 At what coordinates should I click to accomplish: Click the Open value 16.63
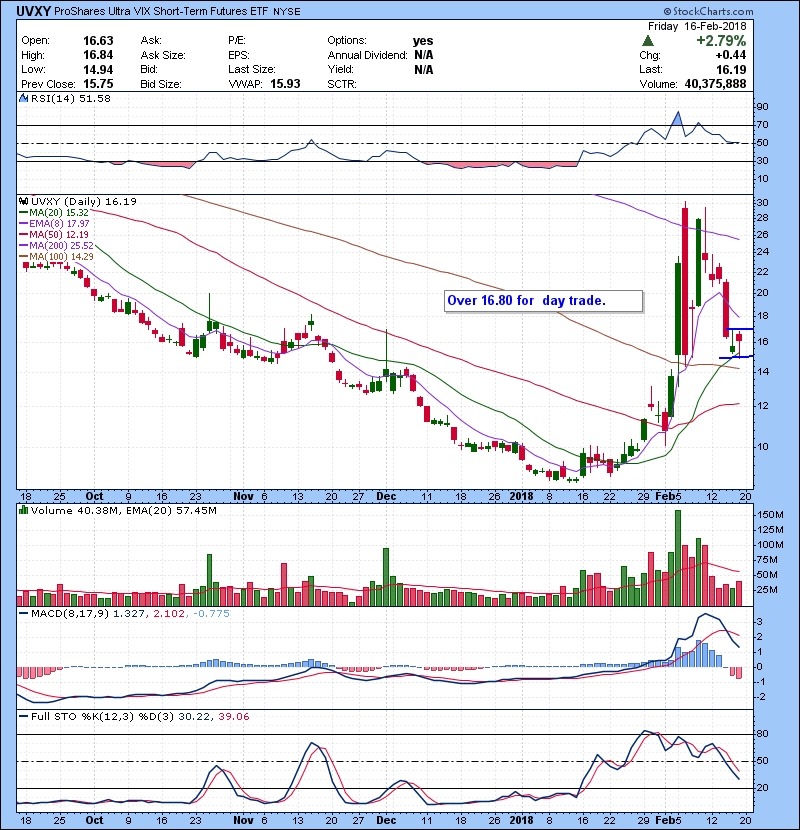click(x=98, y=41)
